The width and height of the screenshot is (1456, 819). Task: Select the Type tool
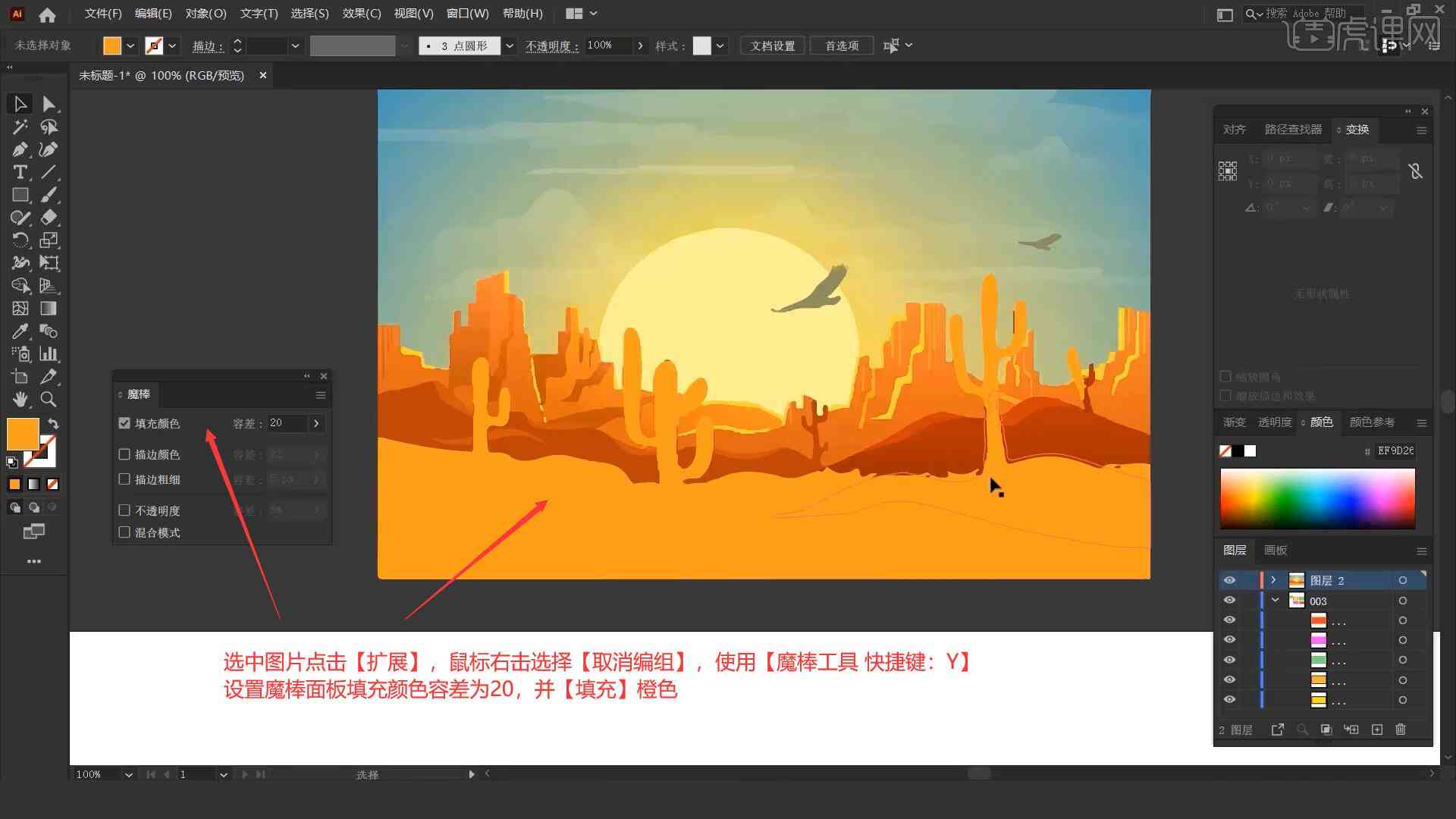pyautogui.click(x=18, y=171)
